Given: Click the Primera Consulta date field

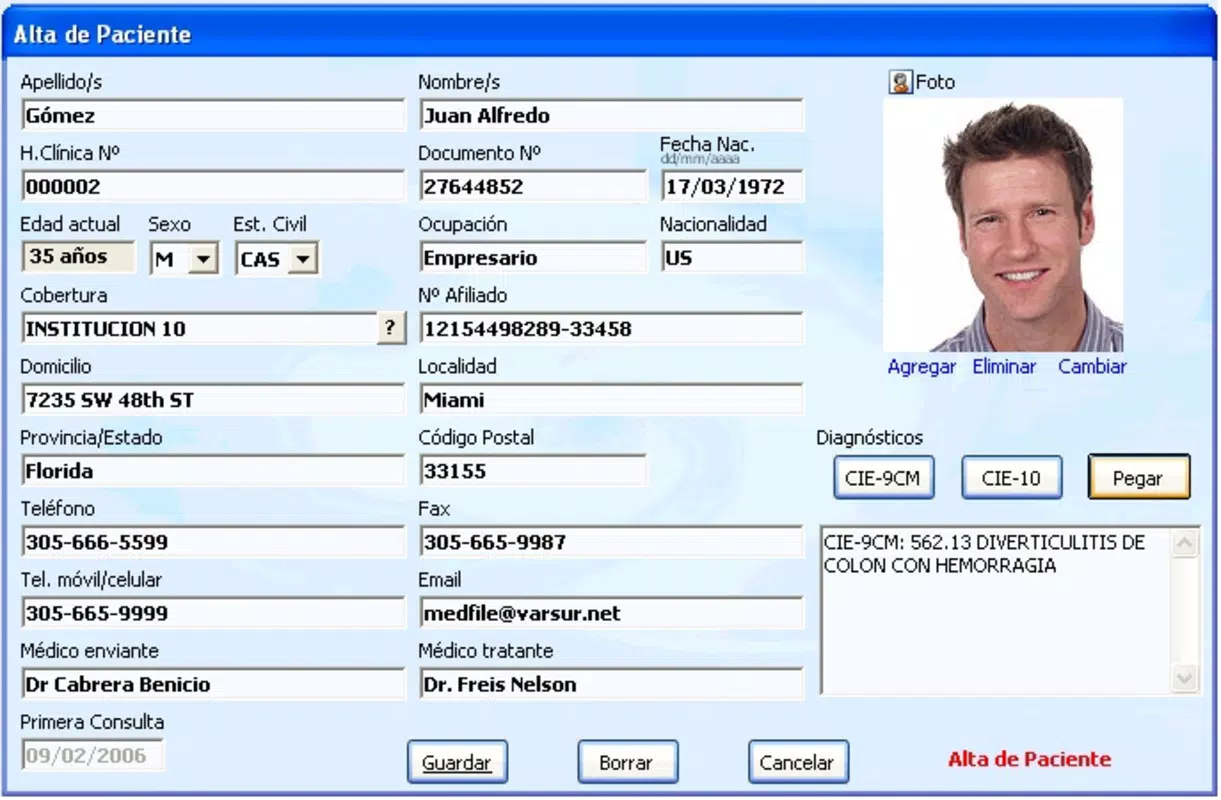Looking at the screenshot, I should 92,755.
